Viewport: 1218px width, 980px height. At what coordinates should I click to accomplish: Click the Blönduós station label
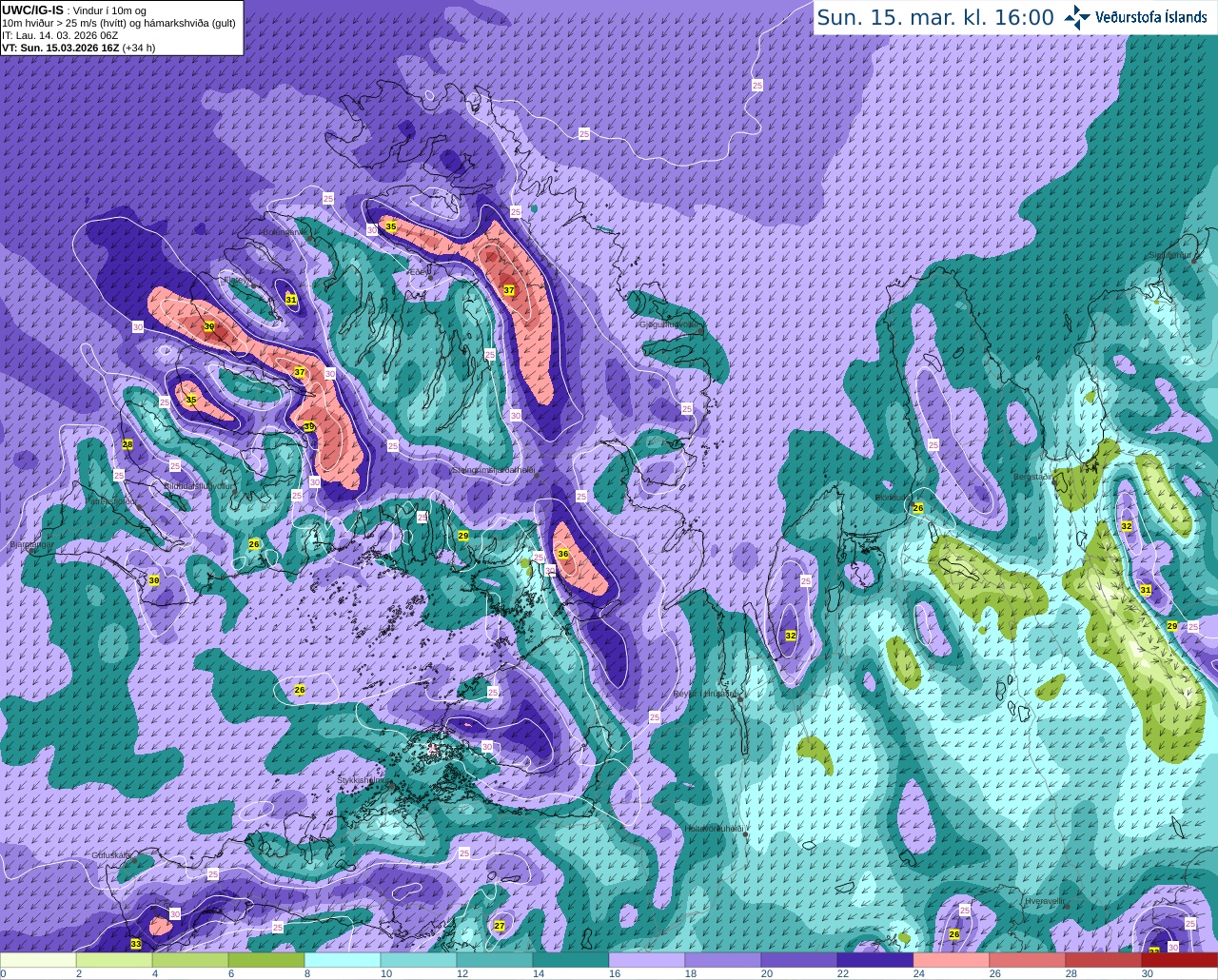(894, 497)
